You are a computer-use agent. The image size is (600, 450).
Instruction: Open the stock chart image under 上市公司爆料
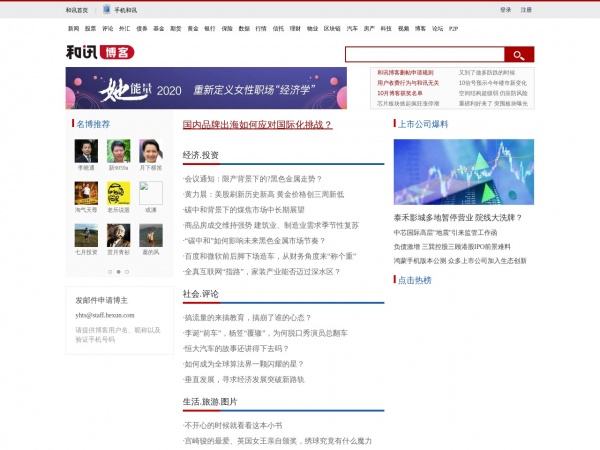(x=464, y=172)
